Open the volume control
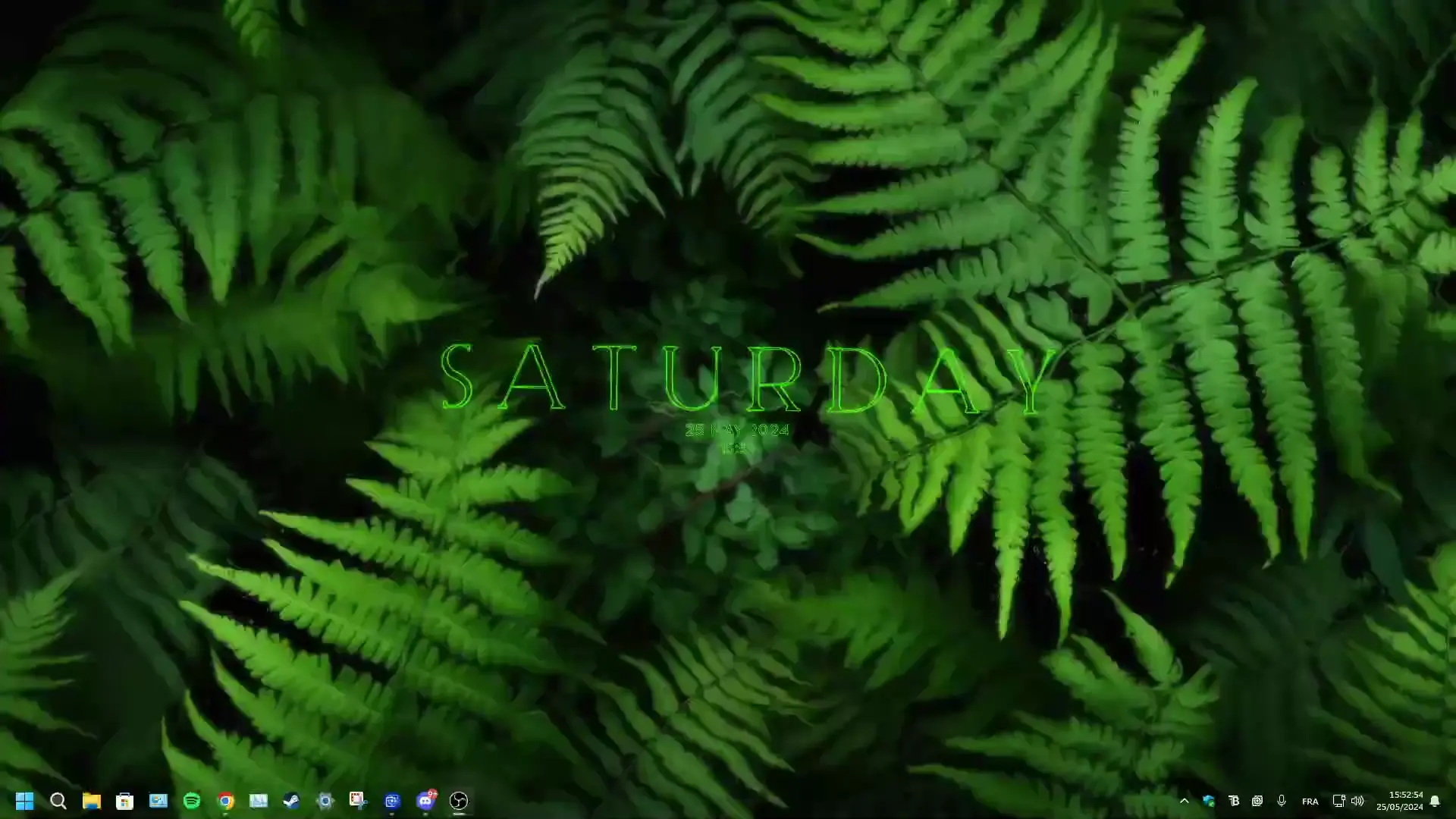This screenshot has height=819, width=1456. (x=1359, y=801)
